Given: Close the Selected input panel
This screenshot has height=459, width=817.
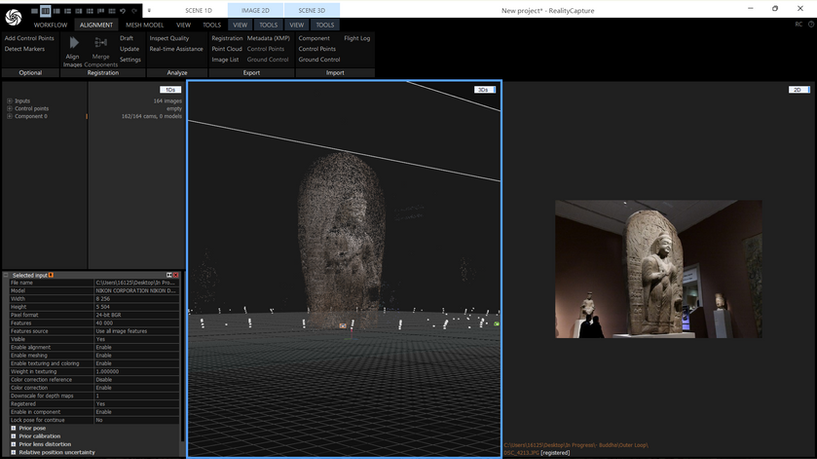Looking at the screenshot, I should coord(176,275).
